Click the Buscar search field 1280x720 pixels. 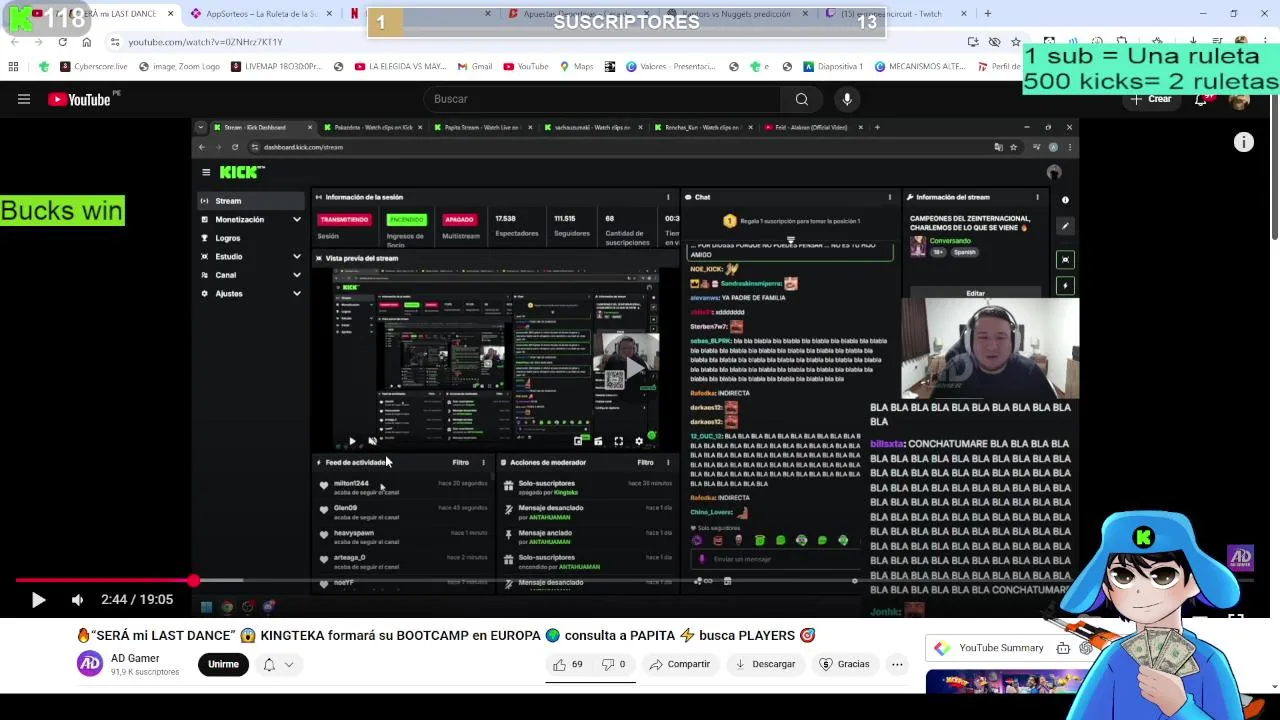click(x=600, y=99)
